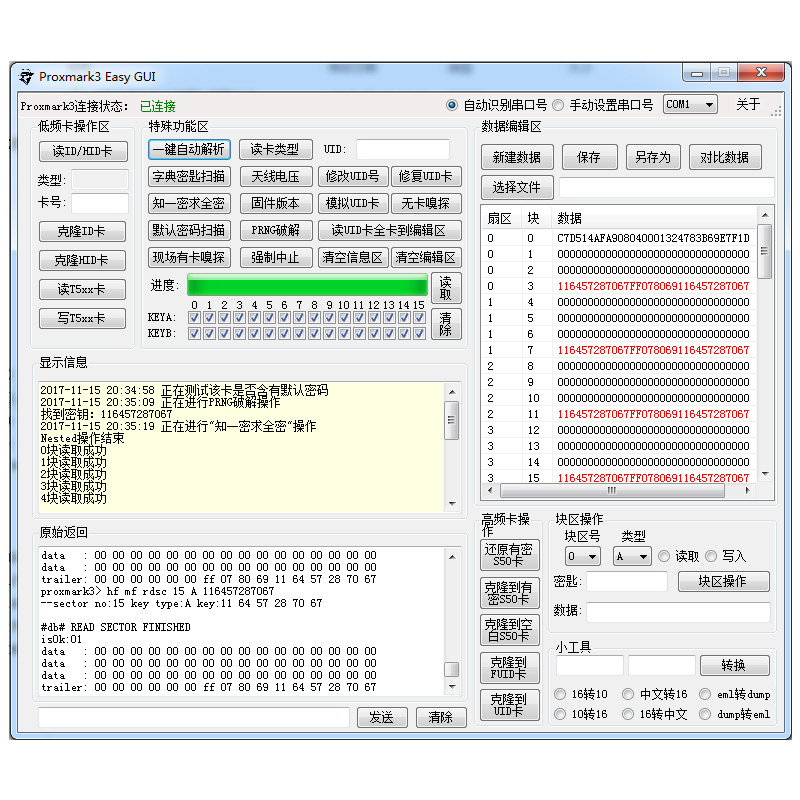The image size is (800, 800).
Task: Click 对比数据 button
Action: 724,157
